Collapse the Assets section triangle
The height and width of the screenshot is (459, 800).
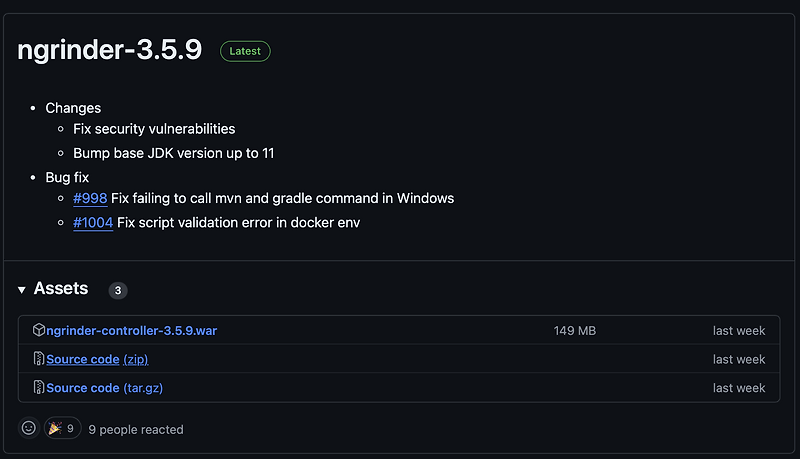(22, 290)
